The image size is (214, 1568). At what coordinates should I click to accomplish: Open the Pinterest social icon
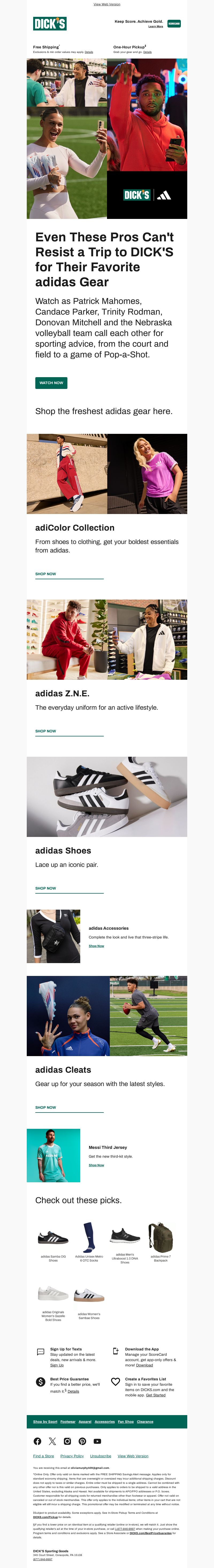pyautogui.click(x=82, y=1441)
